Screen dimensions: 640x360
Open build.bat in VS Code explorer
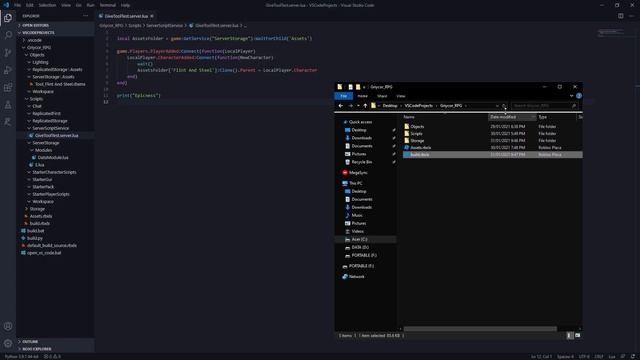tap(35, 231)
